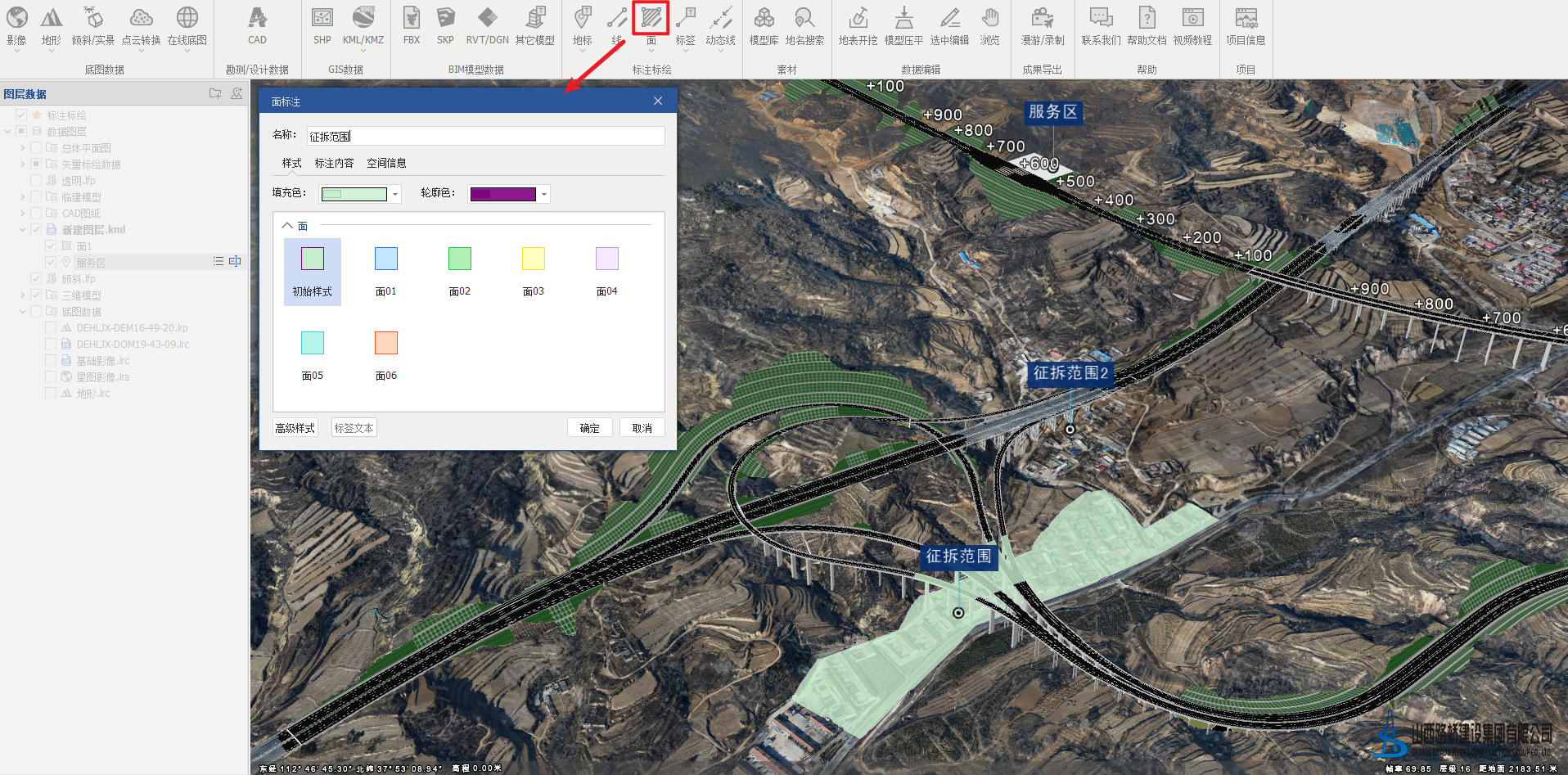The width and height of the screenshot is (1568, 775).
Task: Collapse the 面 style group
Action: [287, 225]
